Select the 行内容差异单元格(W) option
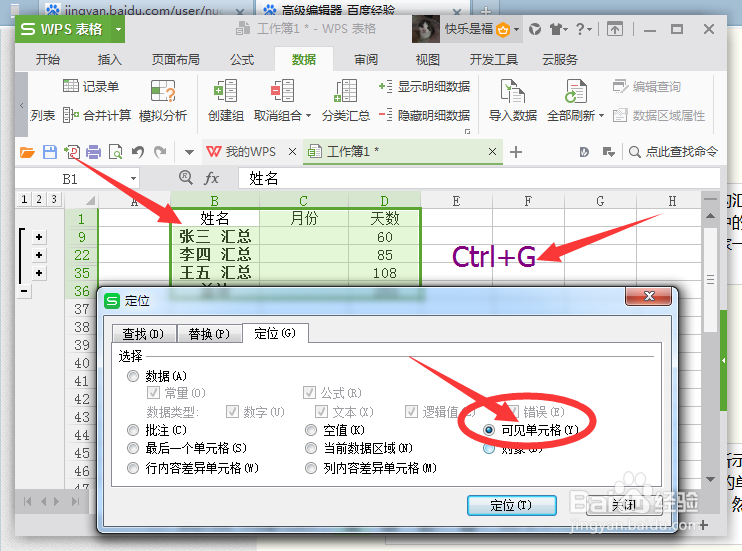The height and width of the screenshot is (551, 742). point(133,468)
